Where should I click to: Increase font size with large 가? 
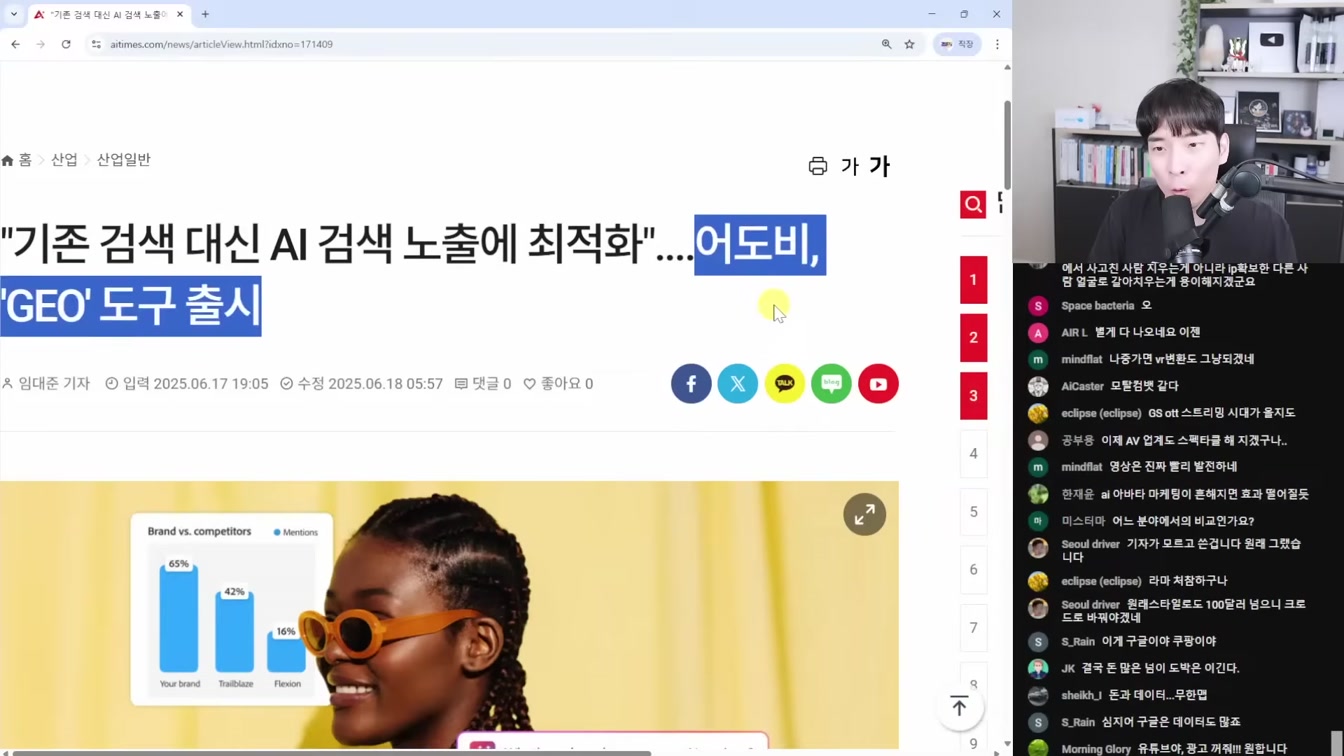(x=879, y=166)
